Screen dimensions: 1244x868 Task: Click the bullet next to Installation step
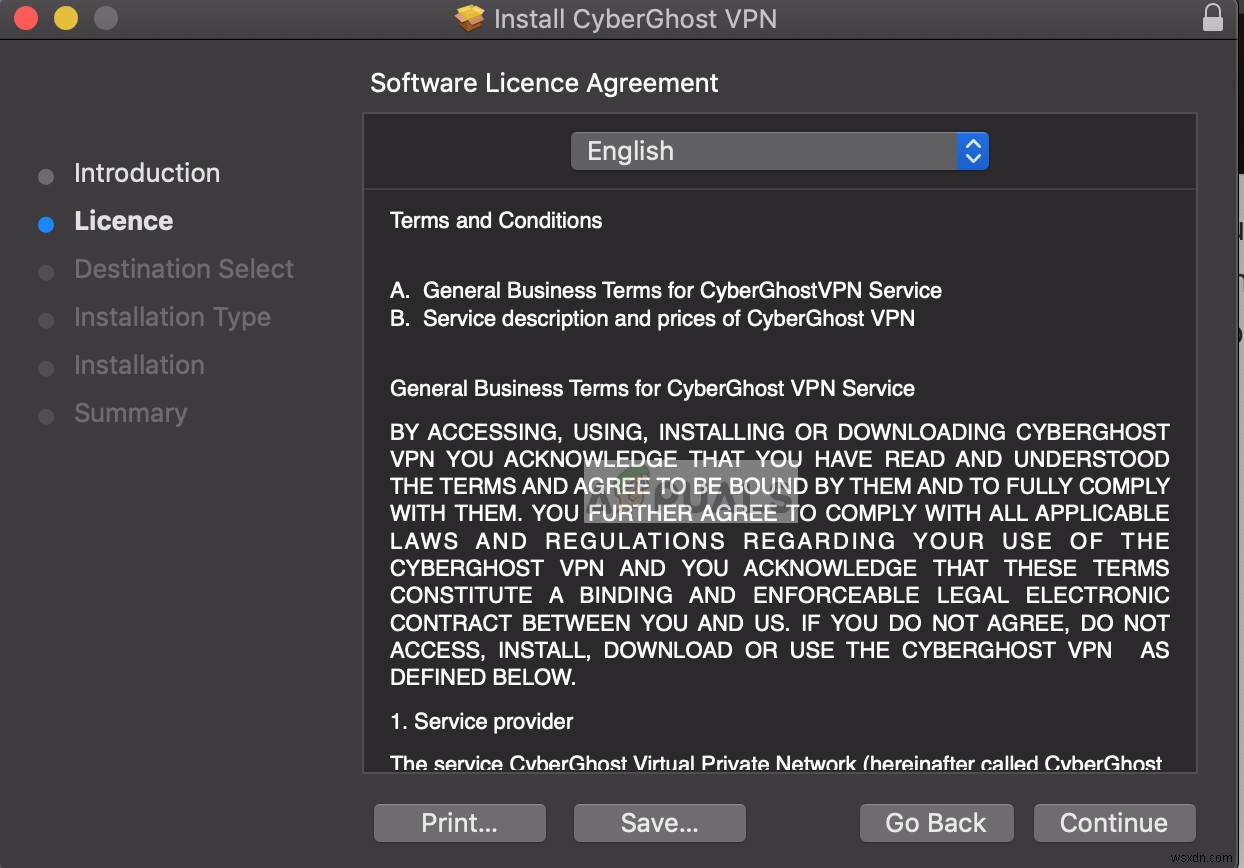point(46,368)
